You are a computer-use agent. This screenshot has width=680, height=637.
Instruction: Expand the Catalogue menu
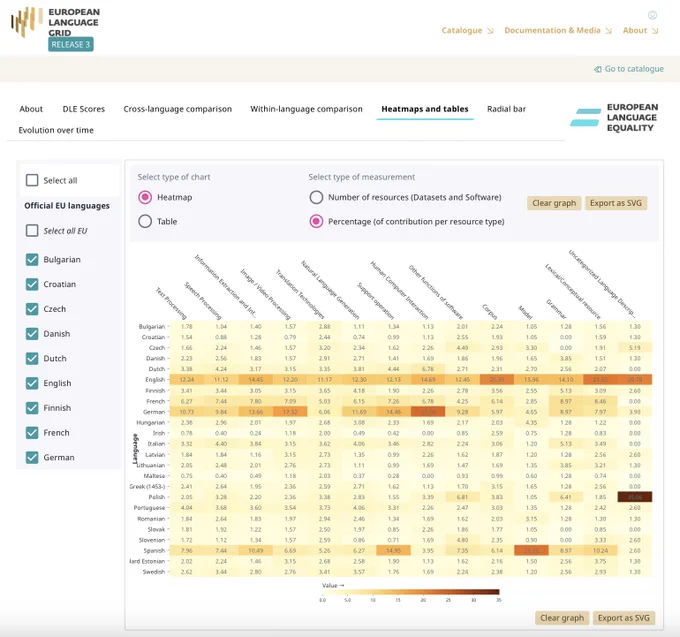click(468, 30)
